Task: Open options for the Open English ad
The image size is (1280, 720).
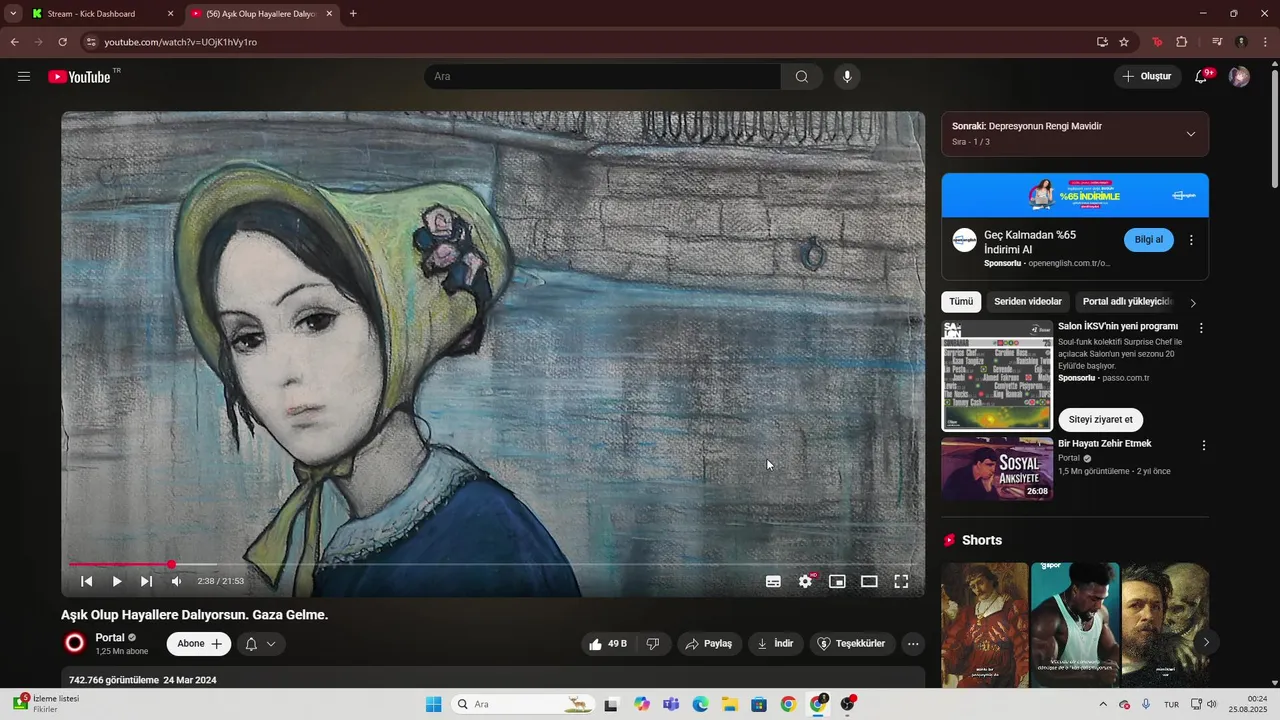Action: (1191, 240)
